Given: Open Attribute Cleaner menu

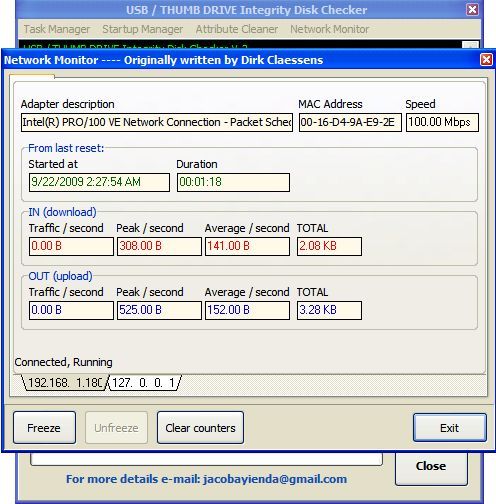Looking at the screenshot, I should [x=237, y=29].
